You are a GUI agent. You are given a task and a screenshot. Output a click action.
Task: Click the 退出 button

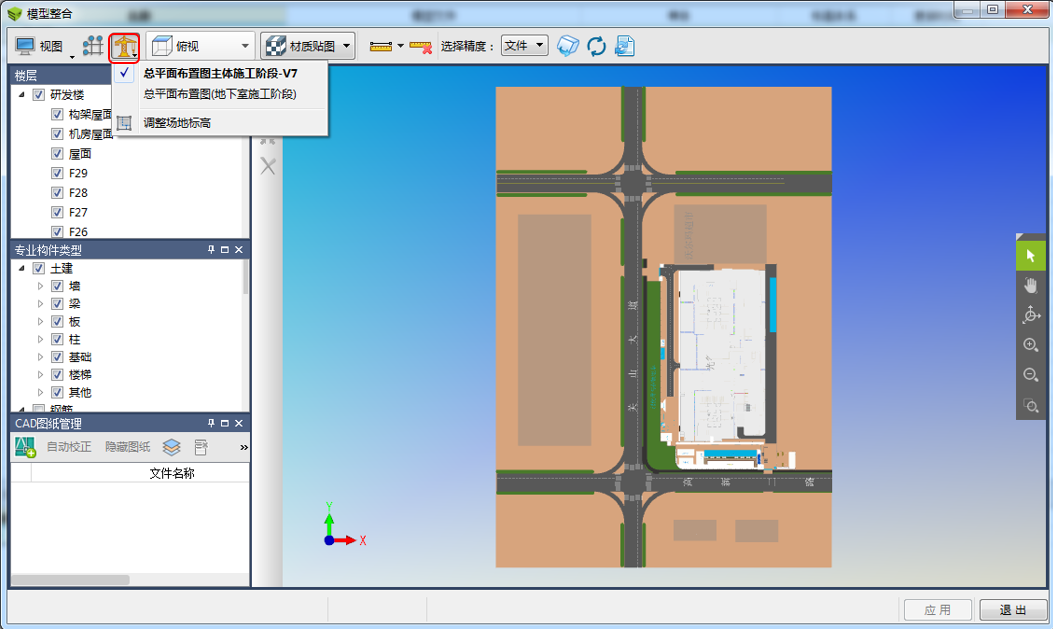click(x=1013, y=610)
